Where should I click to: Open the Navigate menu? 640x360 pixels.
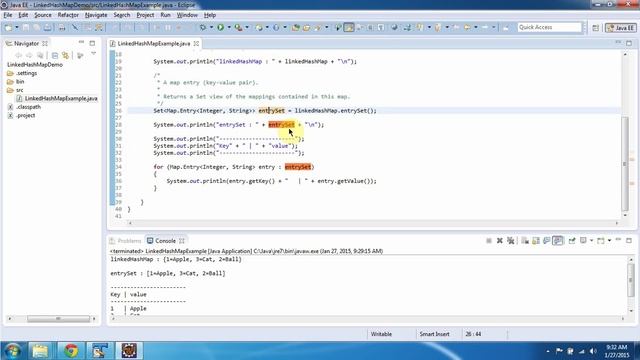(x=96, y=15)
